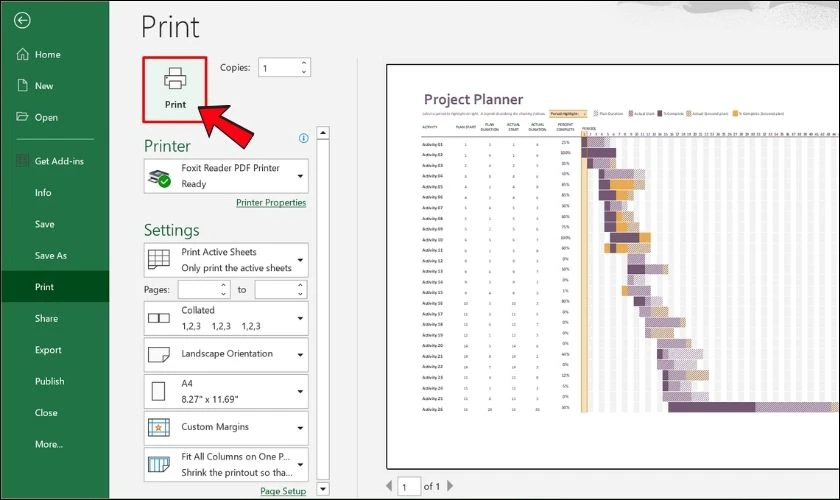
Task: Click the Open folder icon
Action: click(x=22, y=117)
